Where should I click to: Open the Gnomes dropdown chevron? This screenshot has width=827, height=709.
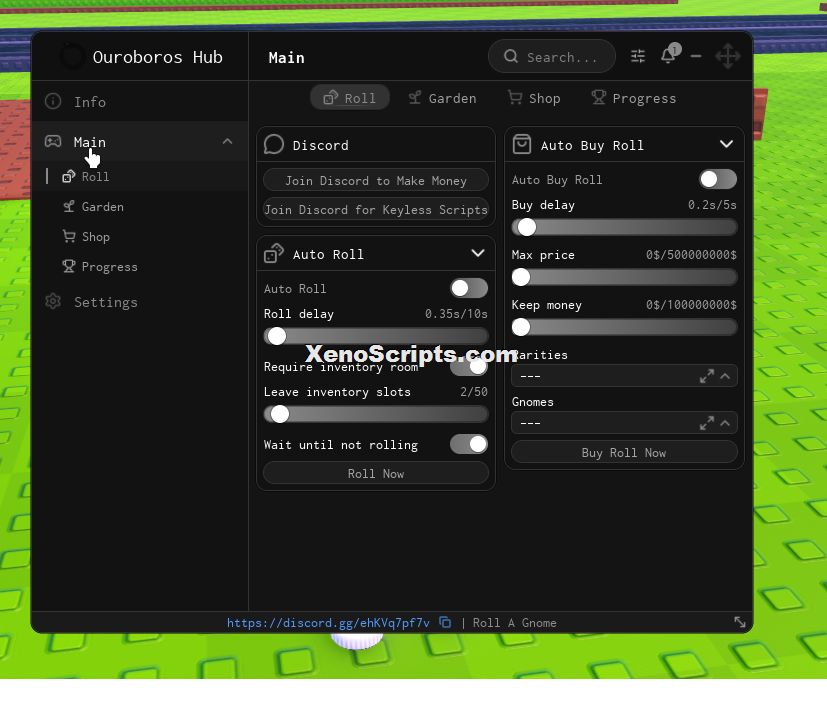725,423
